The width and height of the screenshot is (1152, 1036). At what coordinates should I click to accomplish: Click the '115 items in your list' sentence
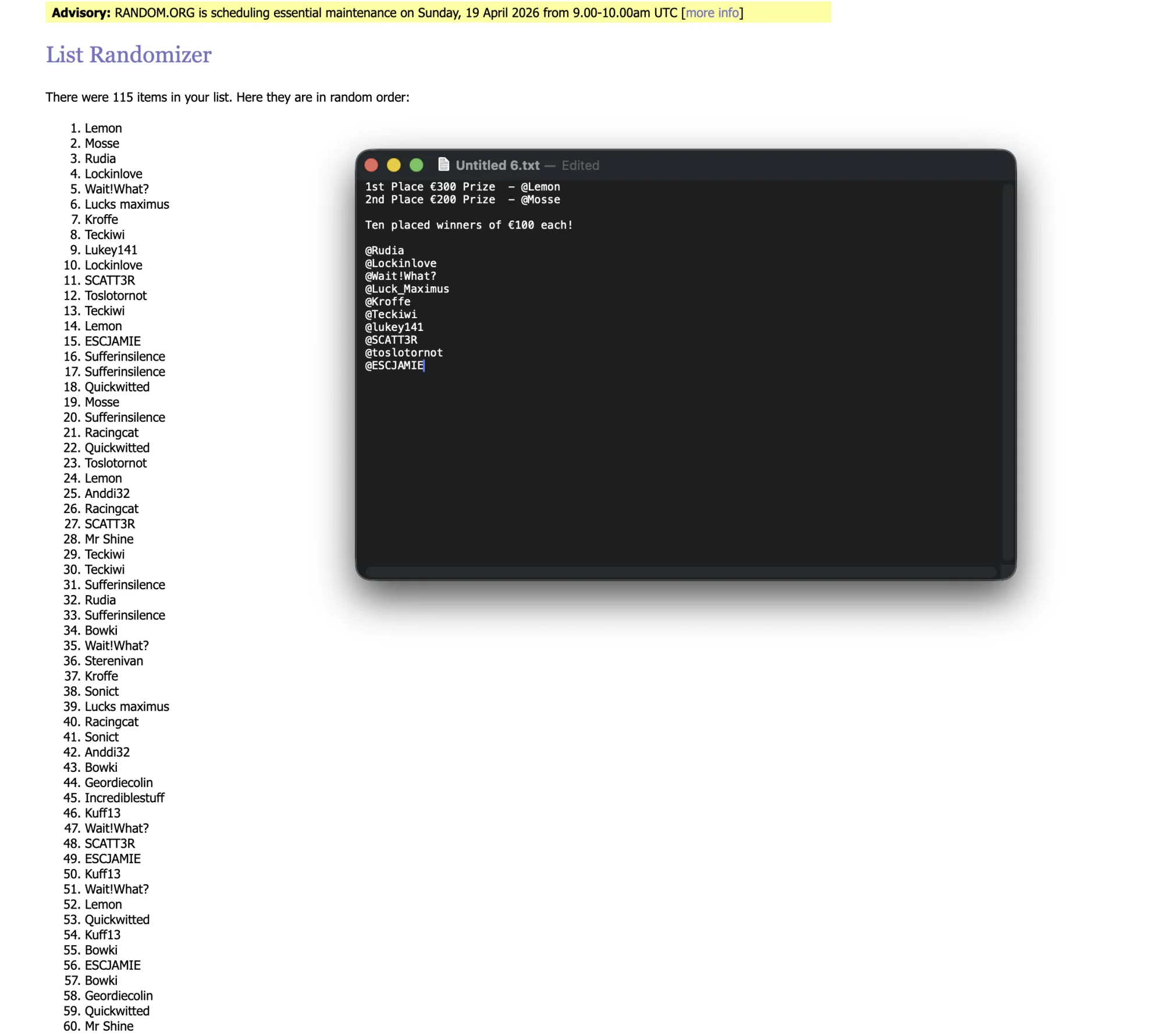[x=227, y=97]
